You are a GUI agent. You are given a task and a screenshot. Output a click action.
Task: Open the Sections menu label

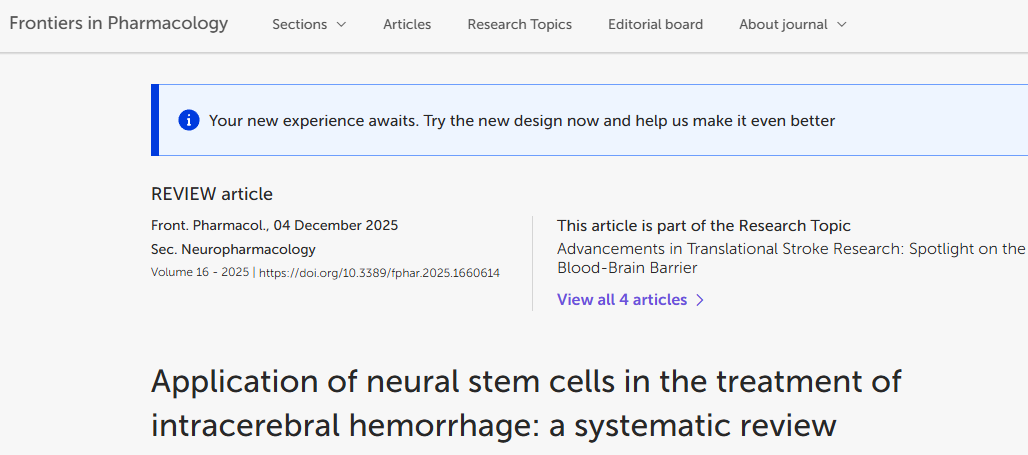[299, 24]
